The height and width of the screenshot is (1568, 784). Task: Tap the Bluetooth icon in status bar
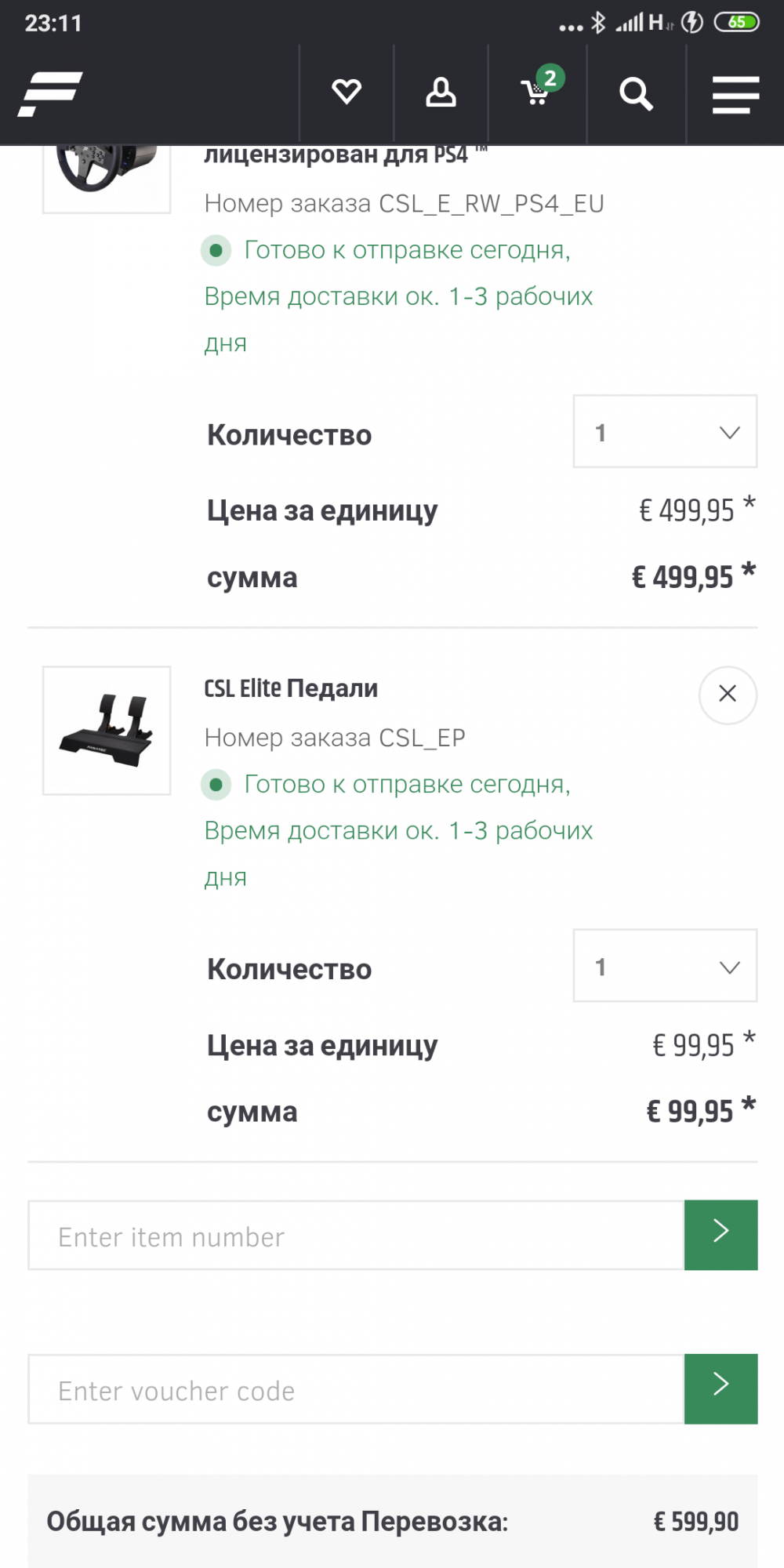[599, 22]
